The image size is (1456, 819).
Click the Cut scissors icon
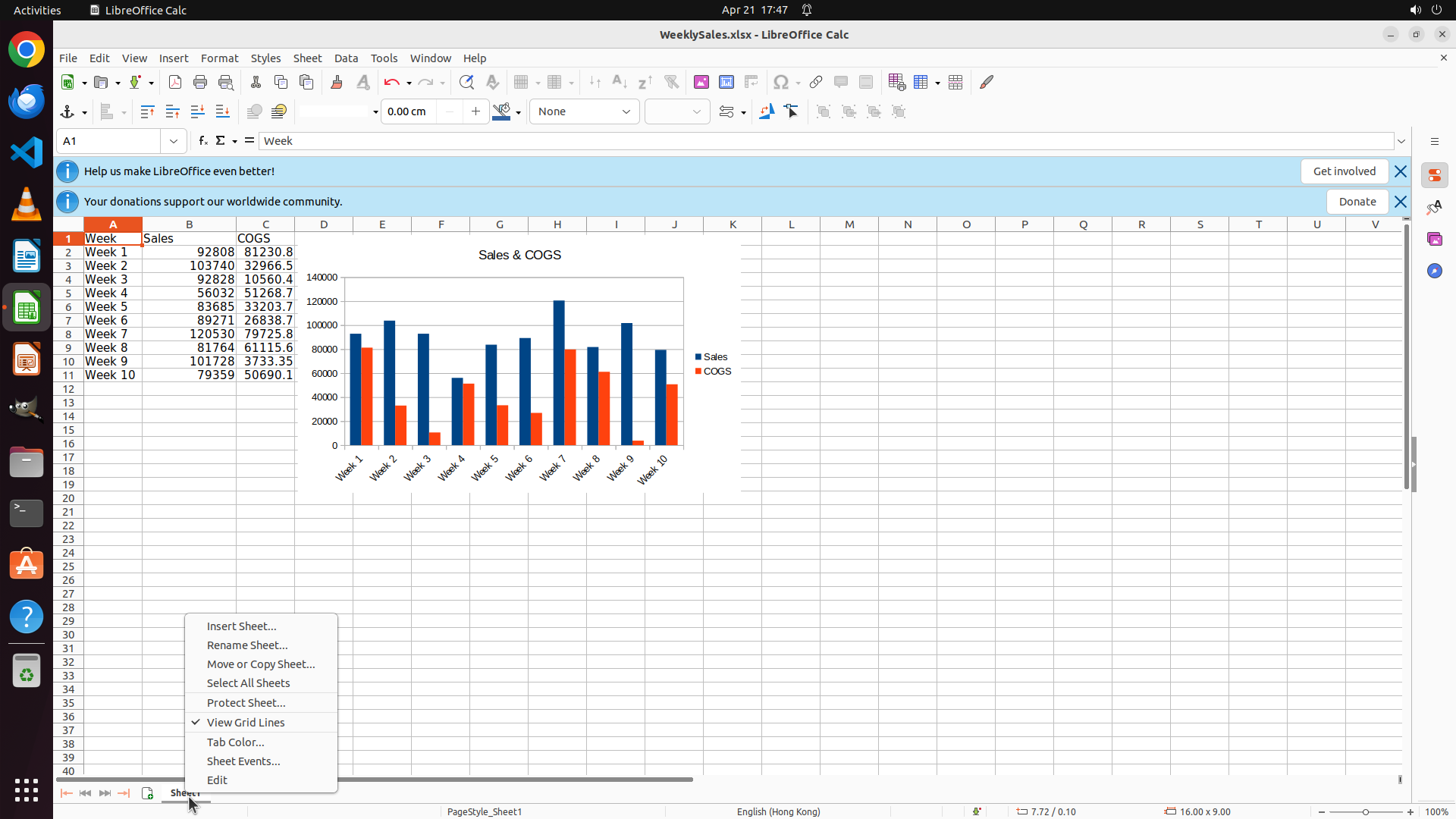pyautogui.click(x=256, y=82)
